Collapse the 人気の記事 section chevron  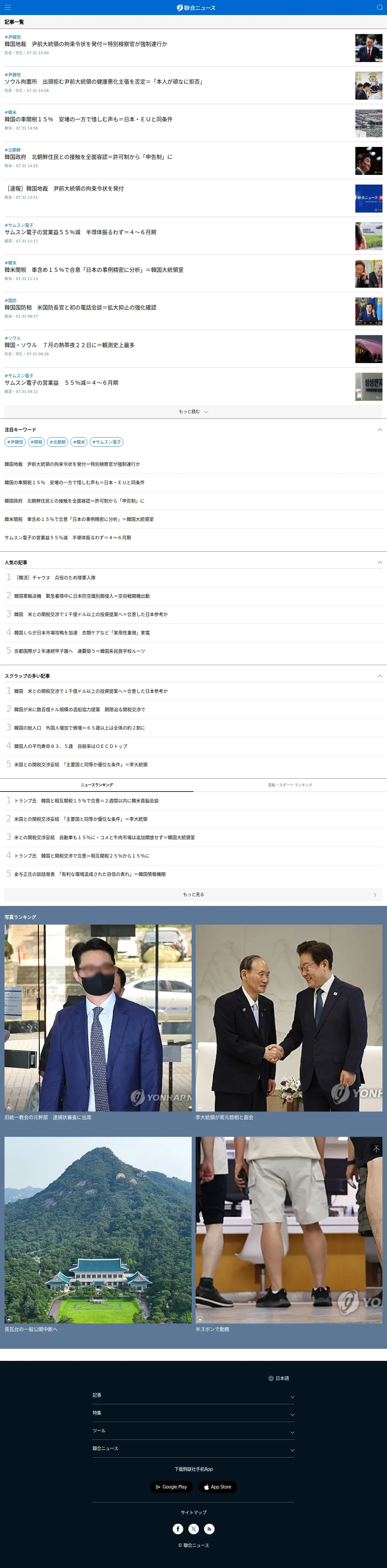pos(380,562)
